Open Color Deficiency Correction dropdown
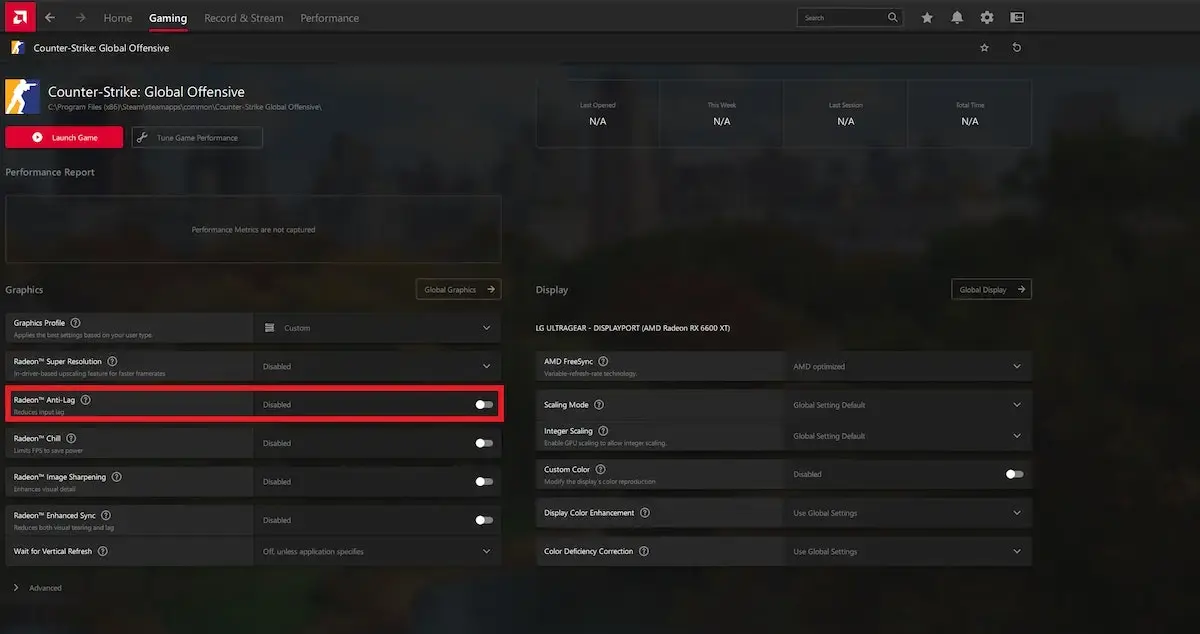Screen dimensions: 1200x634 coord(908,551)
